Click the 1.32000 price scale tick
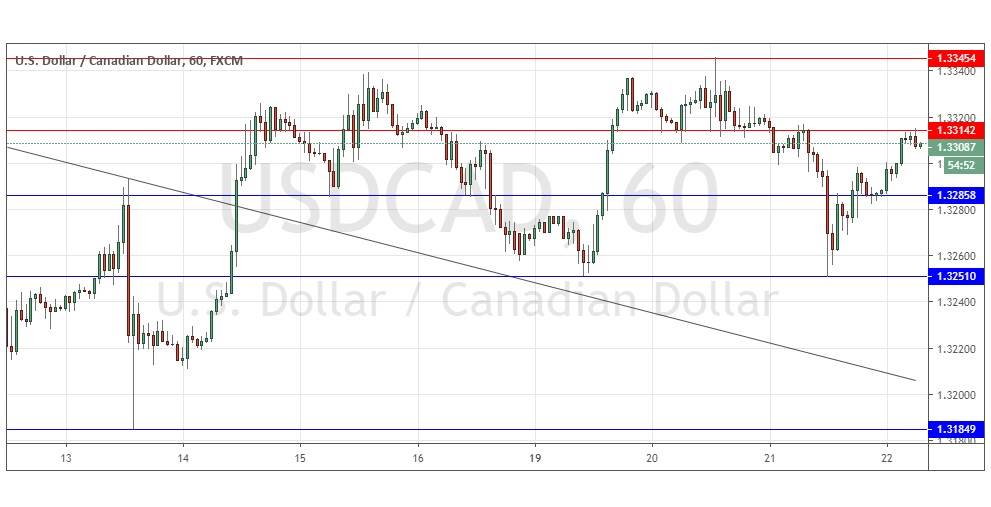The height and width of the screenshot is (507, 991). [954, 395]
